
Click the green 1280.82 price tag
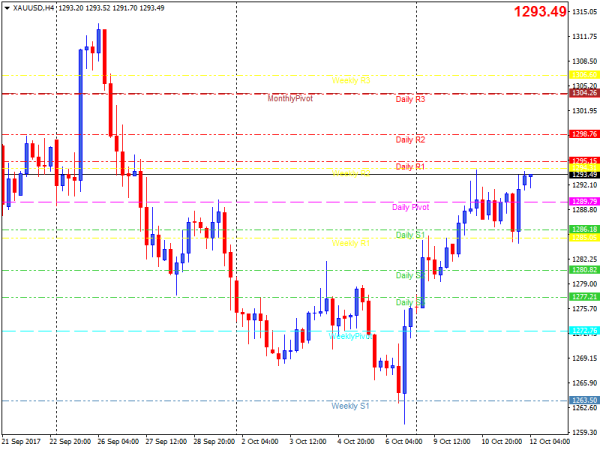(x=583, y=270)
